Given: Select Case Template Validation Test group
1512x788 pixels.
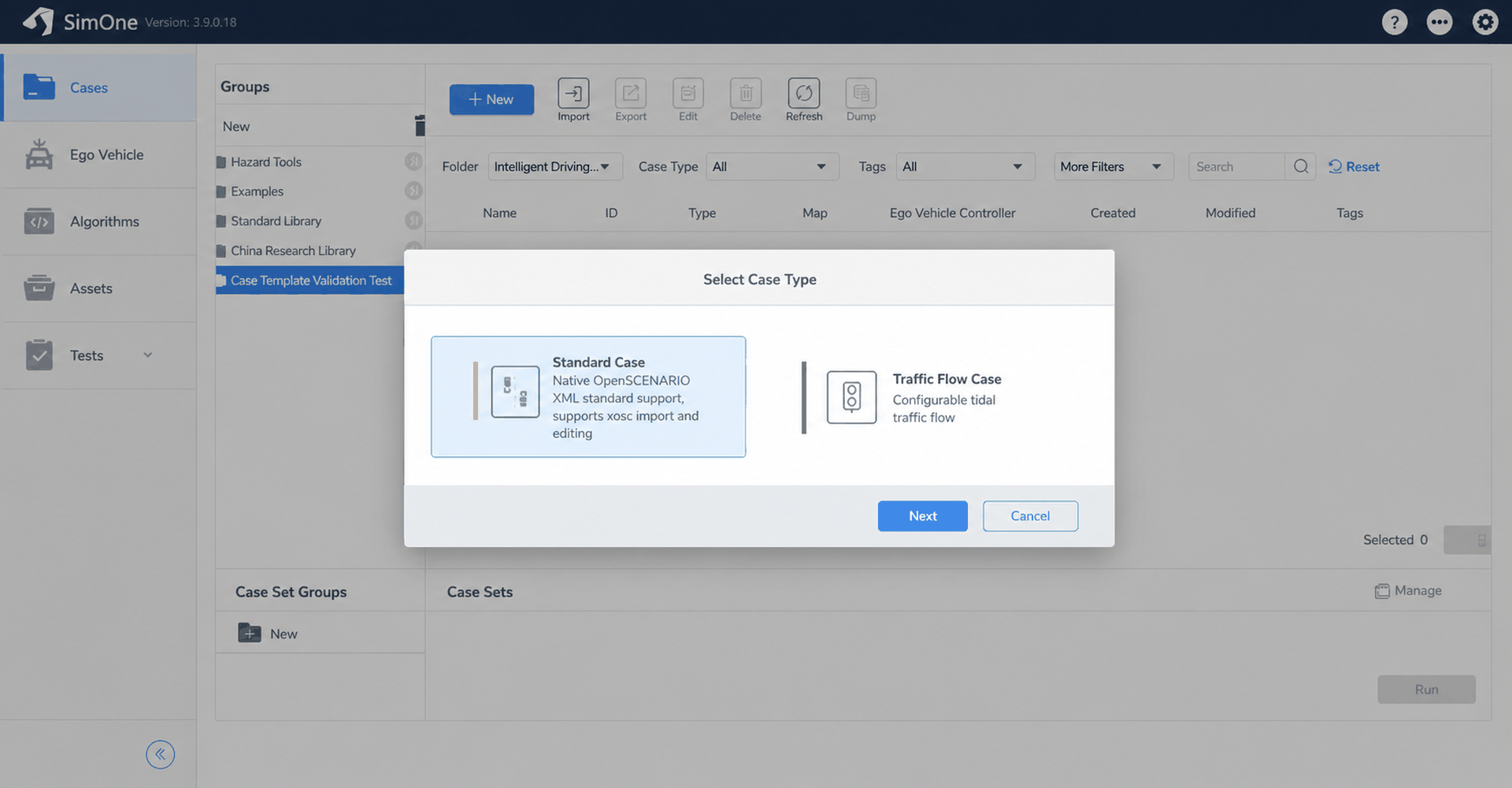Looking at the screenshot, I should click(310, 281).
